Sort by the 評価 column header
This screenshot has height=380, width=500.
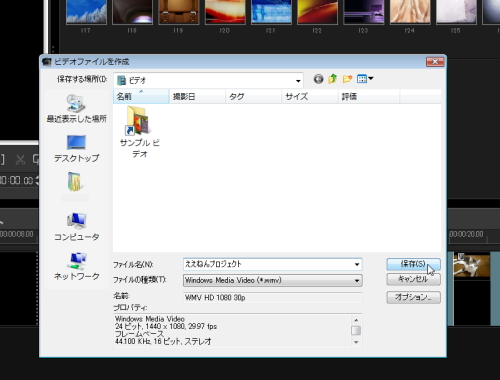coord(369,97)
